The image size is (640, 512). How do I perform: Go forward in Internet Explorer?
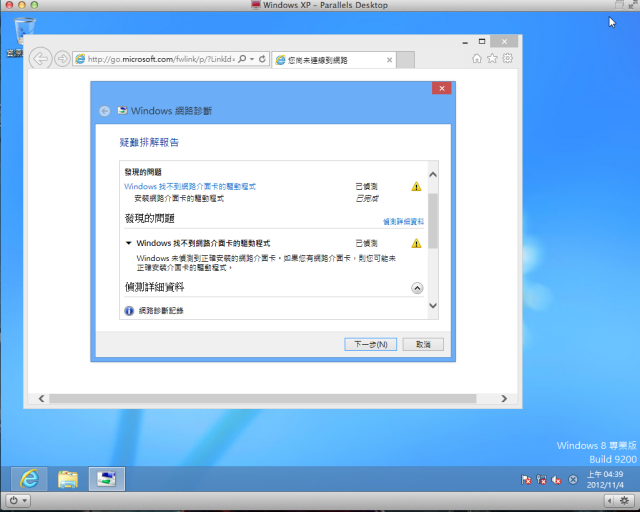pos(62,59)
